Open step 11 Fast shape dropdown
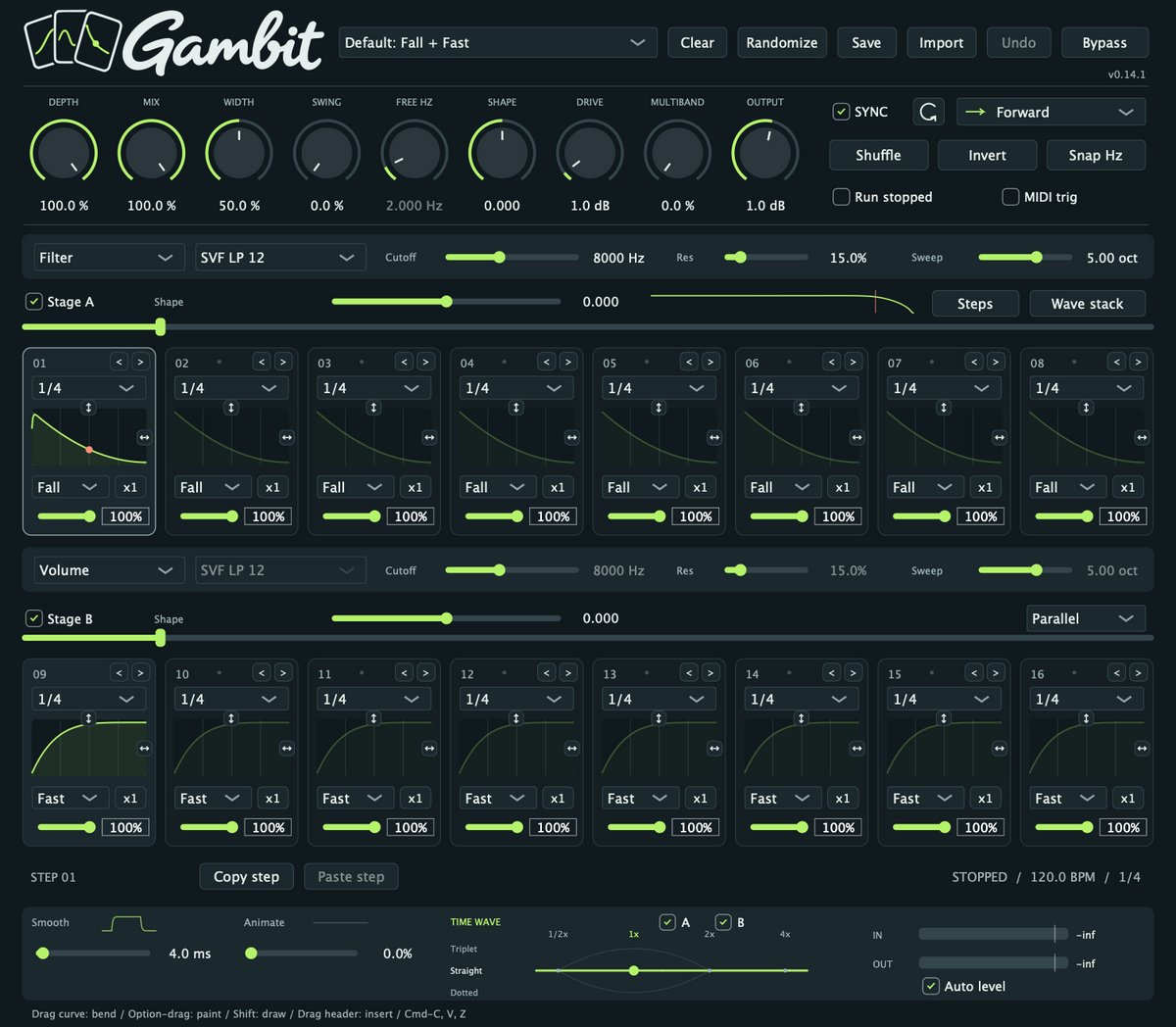 click(x=353, y=799)
